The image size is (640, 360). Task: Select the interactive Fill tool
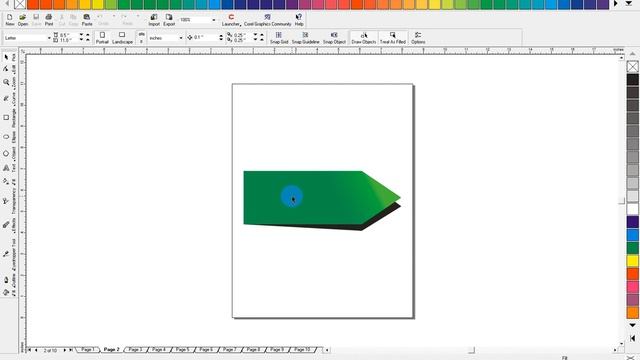6,182
